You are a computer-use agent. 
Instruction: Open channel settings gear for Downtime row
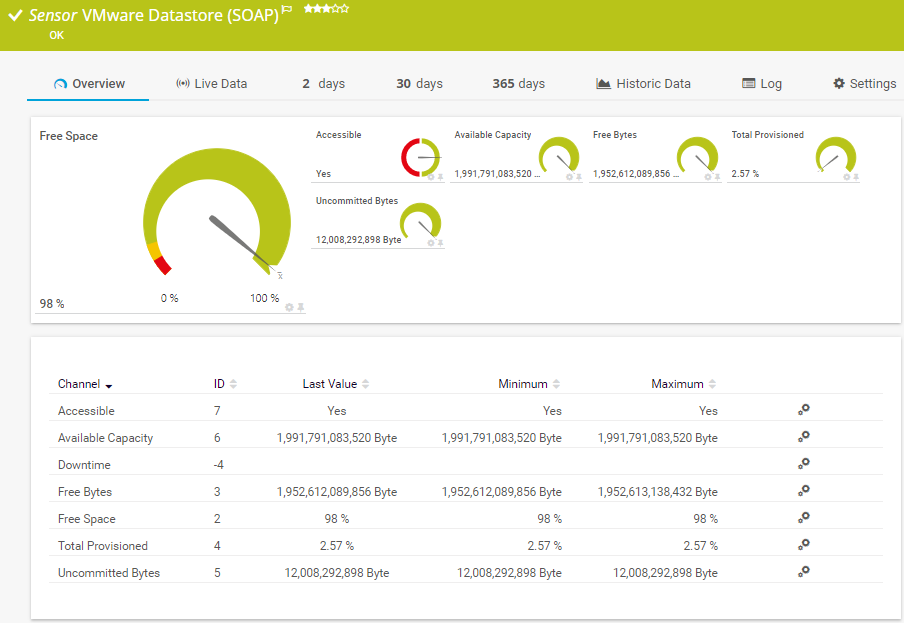pos(803,464)
